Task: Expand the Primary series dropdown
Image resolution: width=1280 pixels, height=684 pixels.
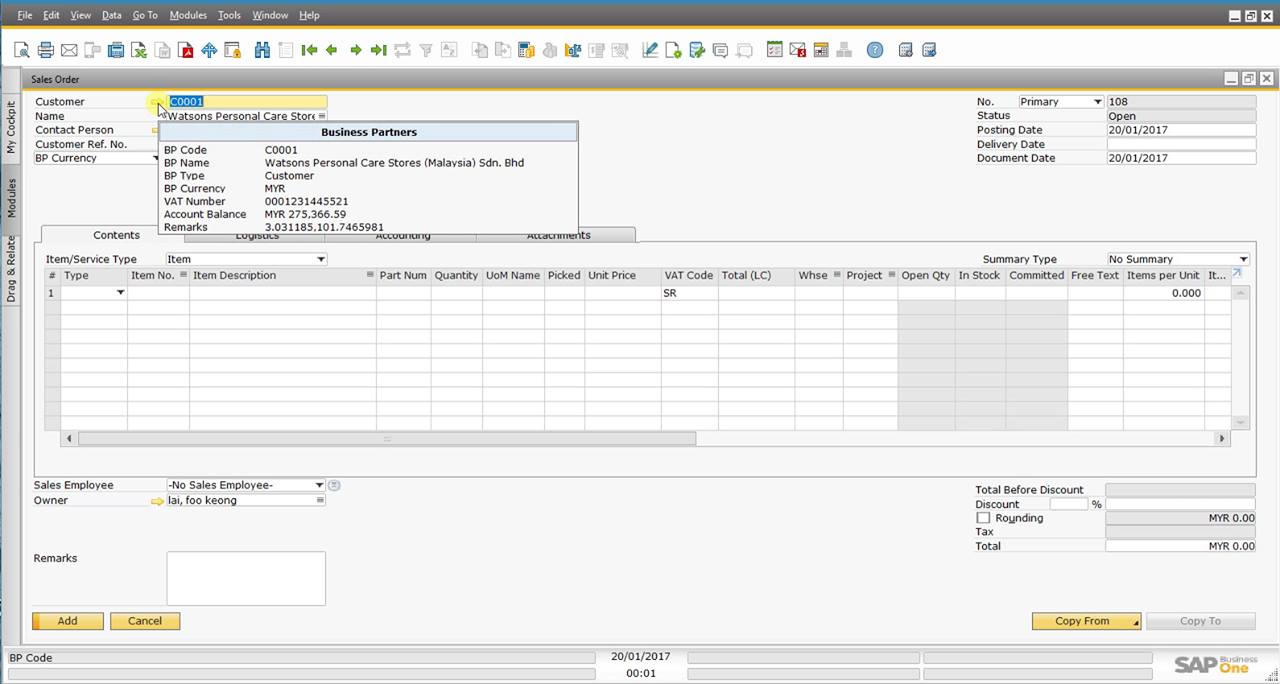Action: click(1097, 102)
